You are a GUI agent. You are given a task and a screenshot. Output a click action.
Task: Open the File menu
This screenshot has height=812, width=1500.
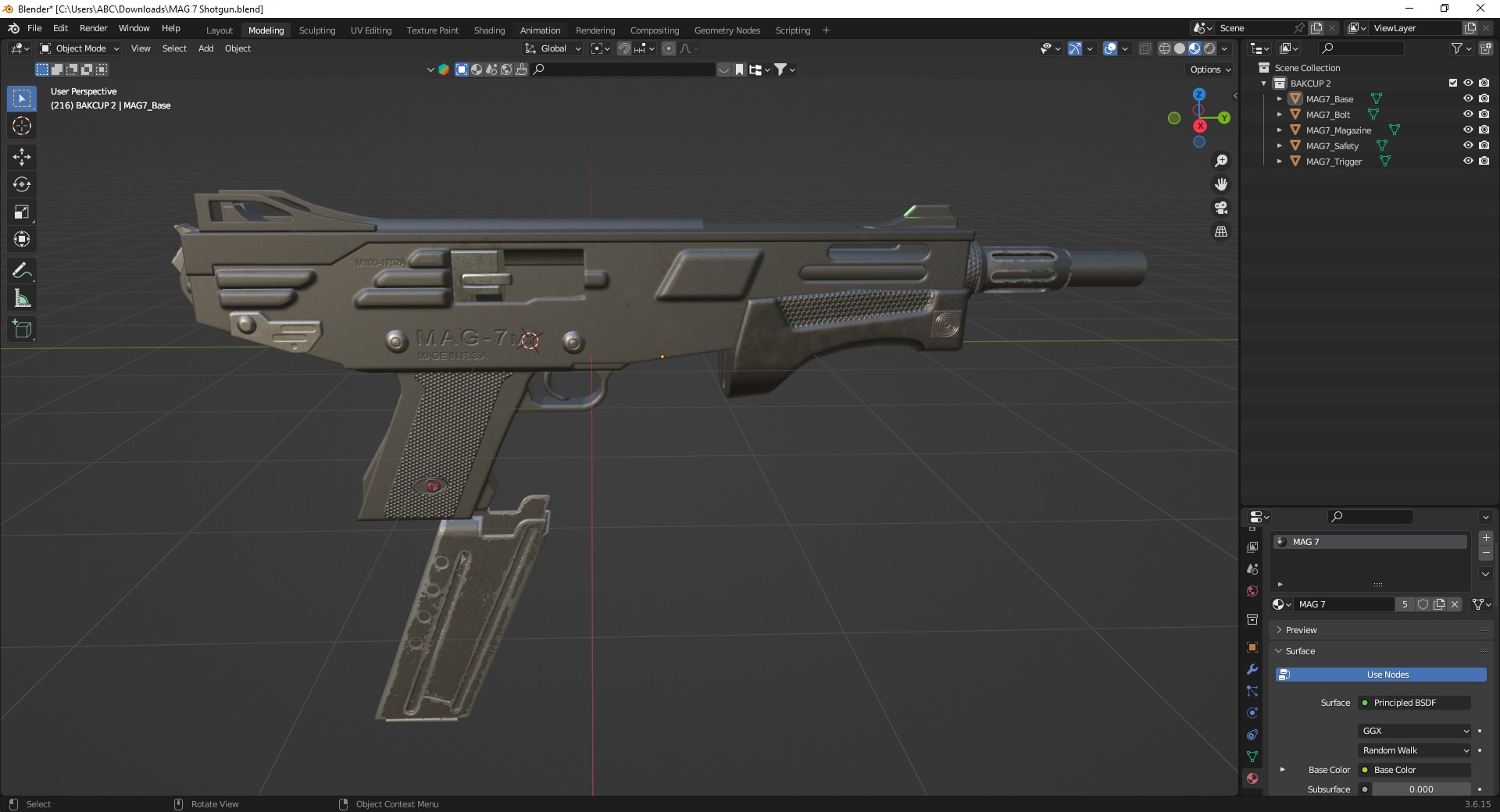tap(34, 28)
